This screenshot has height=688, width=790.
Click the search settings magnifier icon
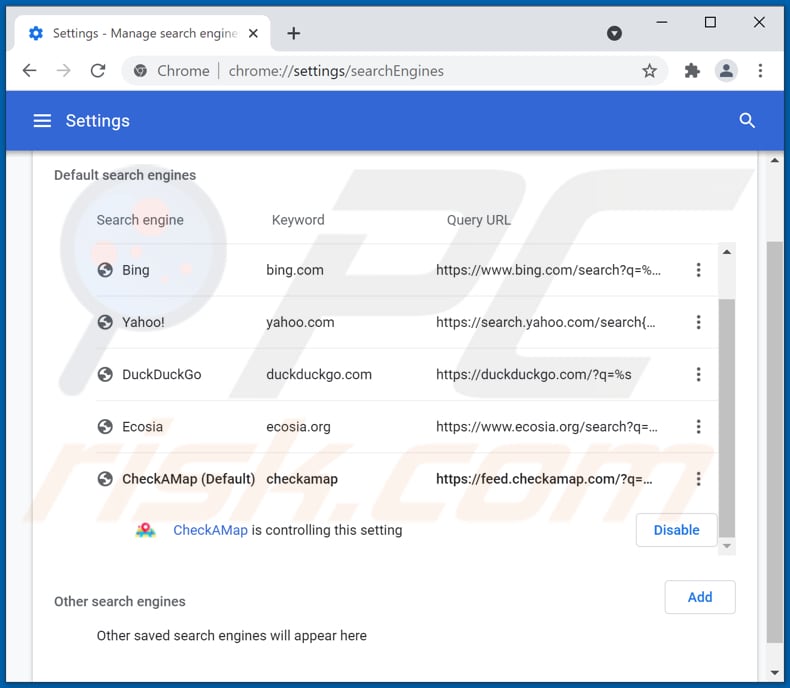pos(747,120)
